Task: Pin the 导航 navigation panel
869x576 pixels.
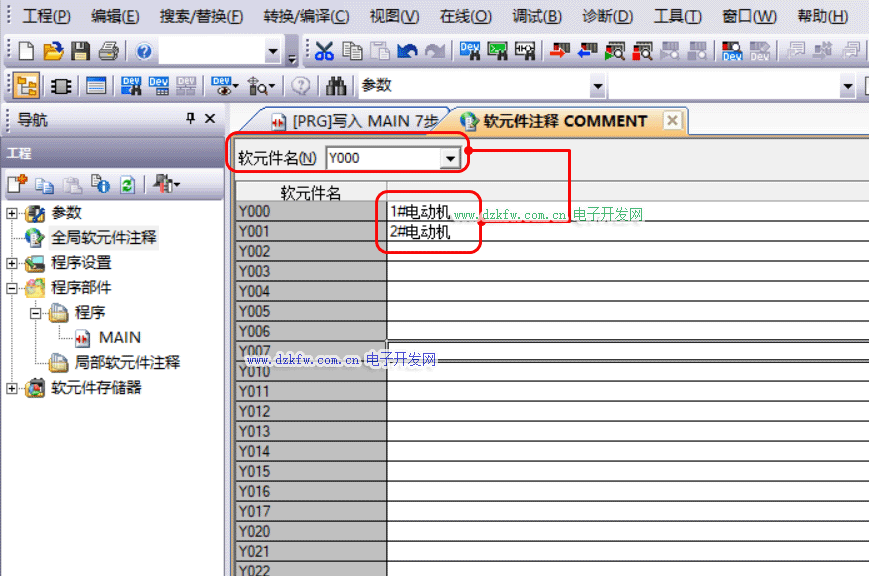Action: coord(190,119)
